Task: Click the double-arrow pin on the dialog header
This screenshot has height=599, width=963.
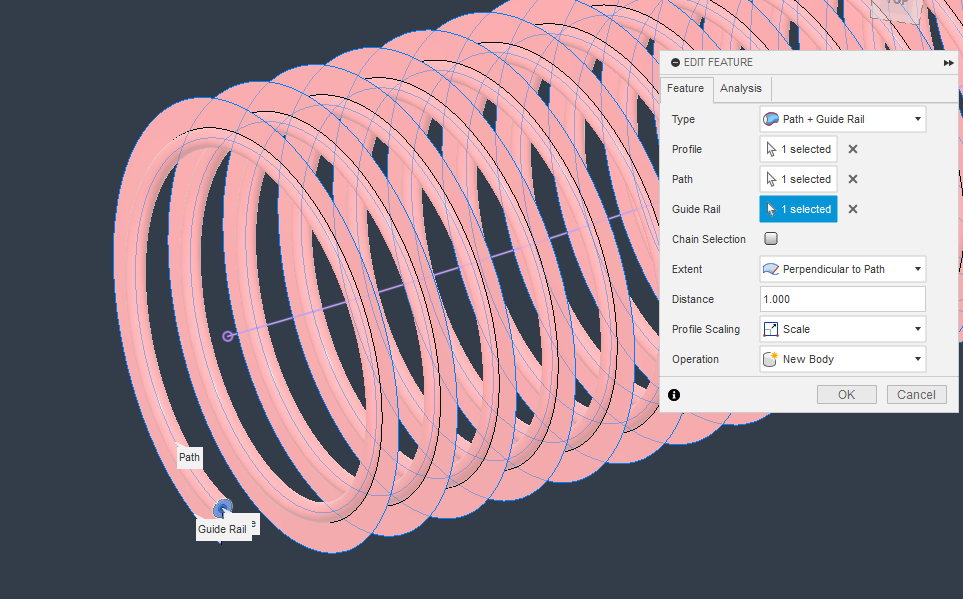Action: [948, 62]
